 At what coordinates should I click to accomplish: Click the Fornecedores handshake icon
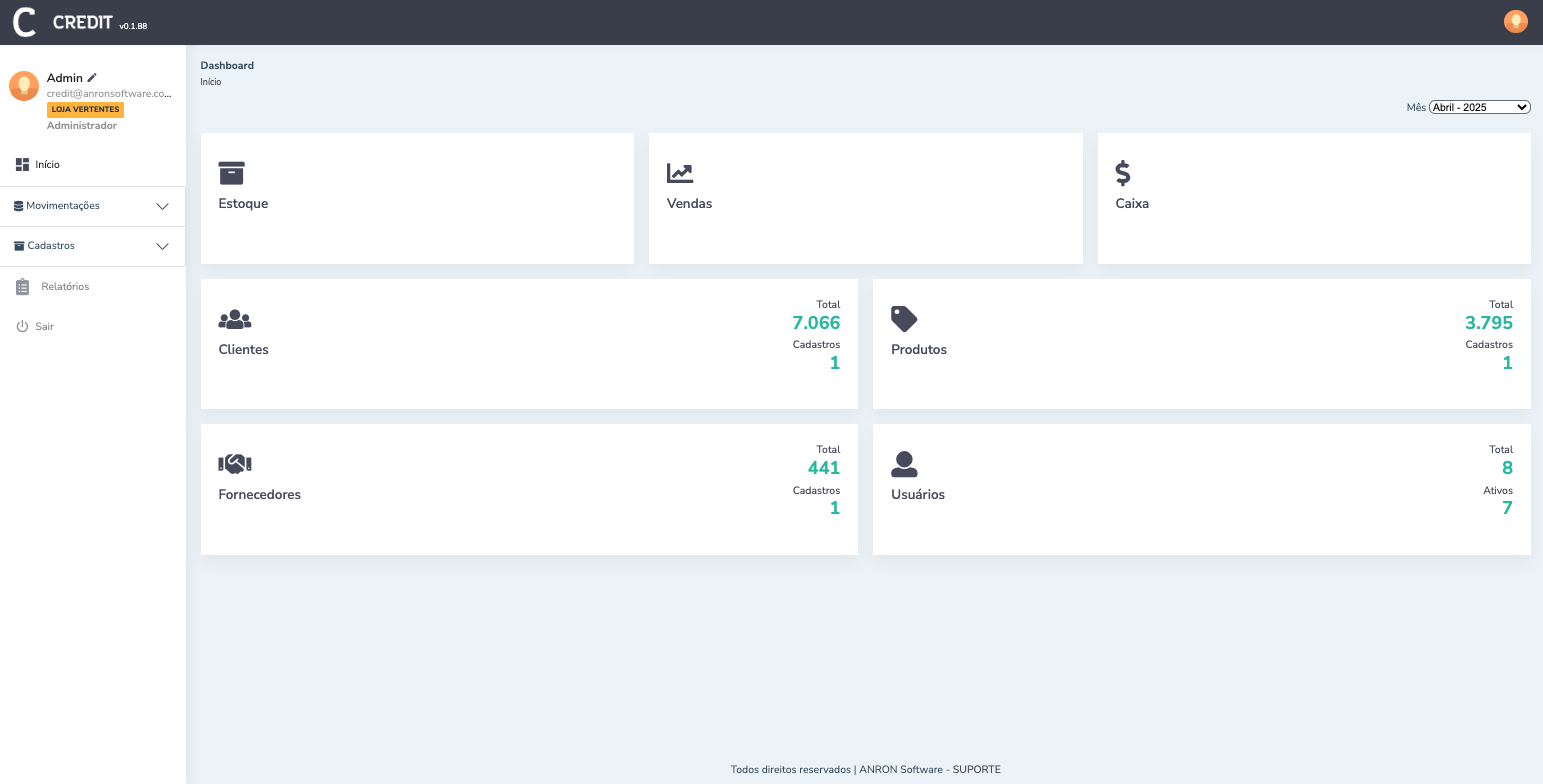click(235, 464)
